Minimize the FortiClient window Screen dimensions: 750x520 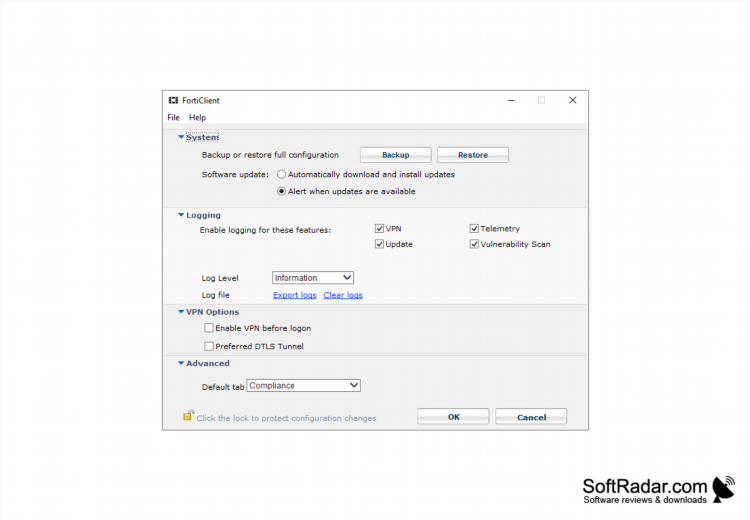511,100
